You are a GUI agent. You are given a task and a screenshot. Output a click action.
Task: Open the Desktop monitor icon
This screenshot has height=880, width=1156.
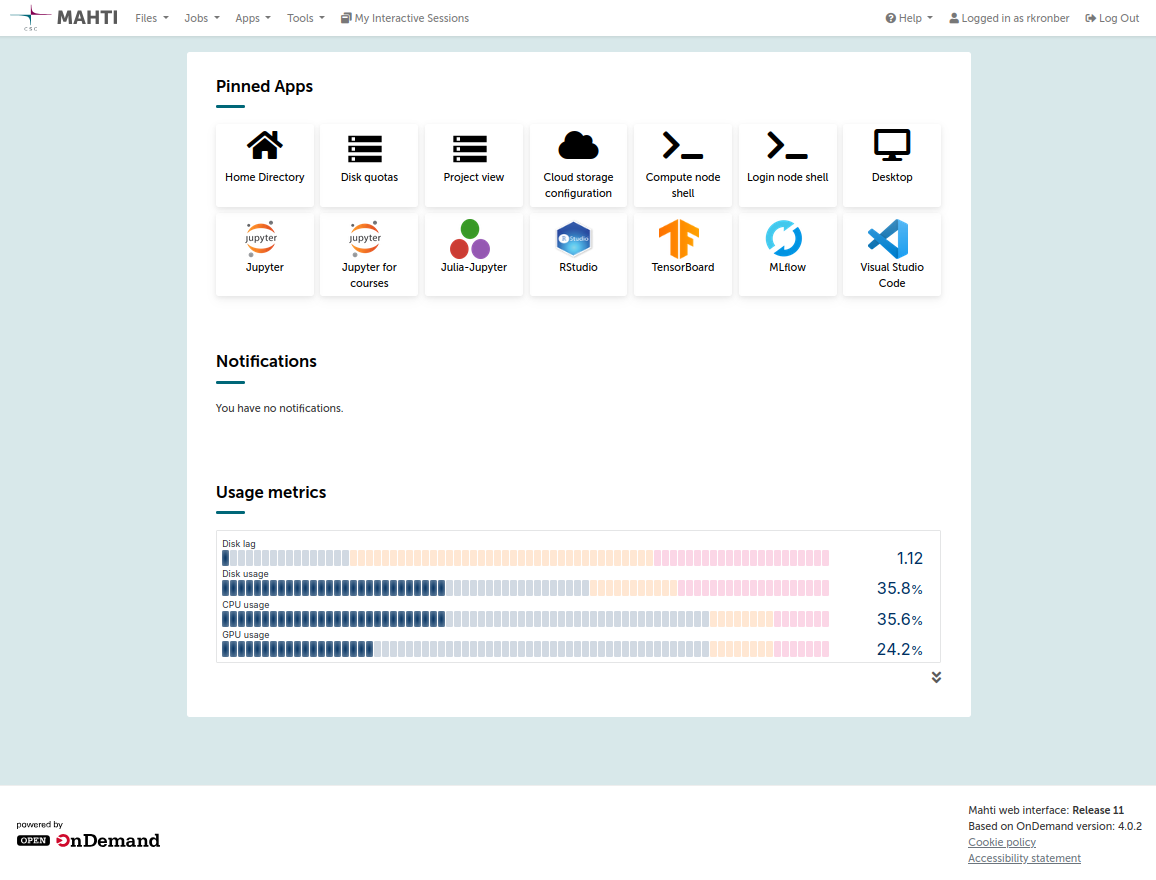point(892,146)
